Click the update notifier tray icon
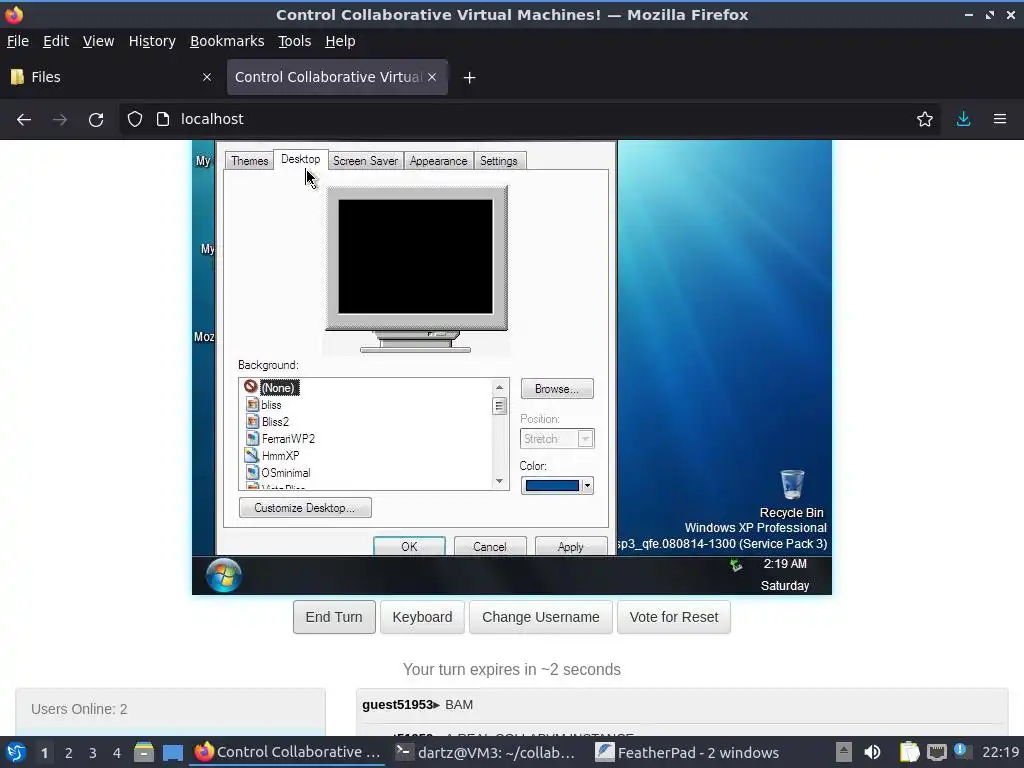 tap(962, 751)
